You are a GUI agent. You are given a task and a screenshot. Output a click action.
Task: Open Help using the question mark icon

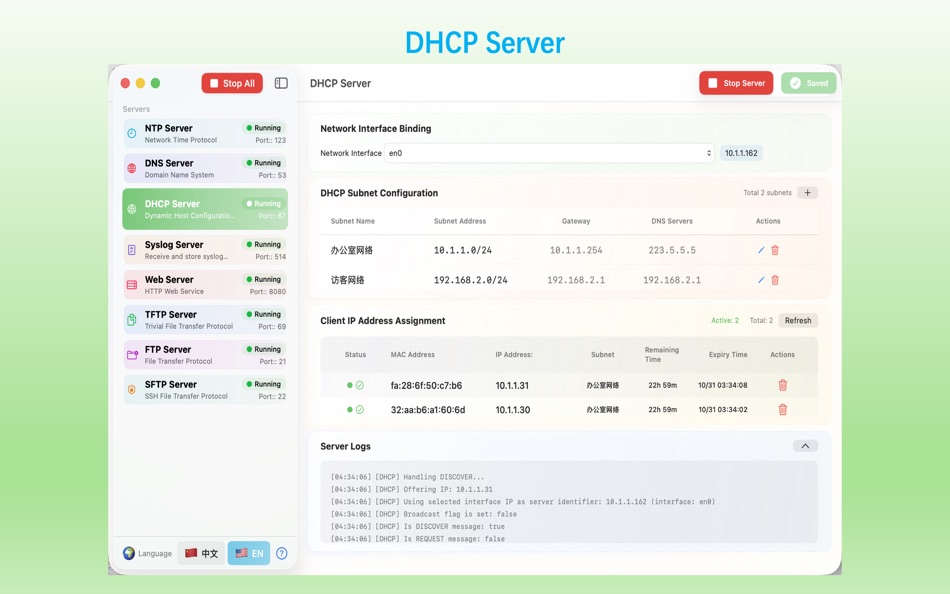281,553
